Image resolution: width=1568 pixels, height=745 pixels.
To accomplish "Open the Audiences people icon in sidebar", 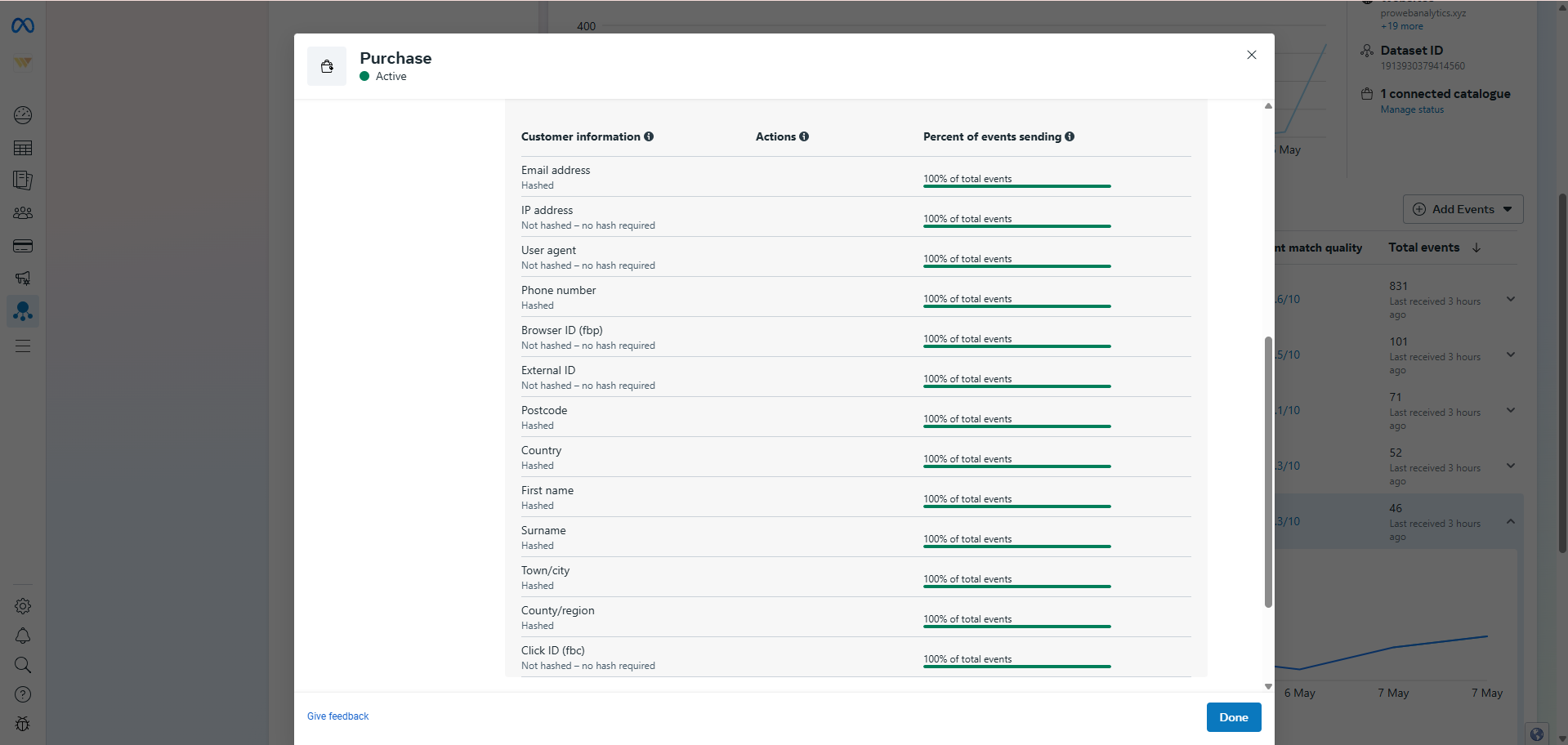I will click(x=23, y=213).
